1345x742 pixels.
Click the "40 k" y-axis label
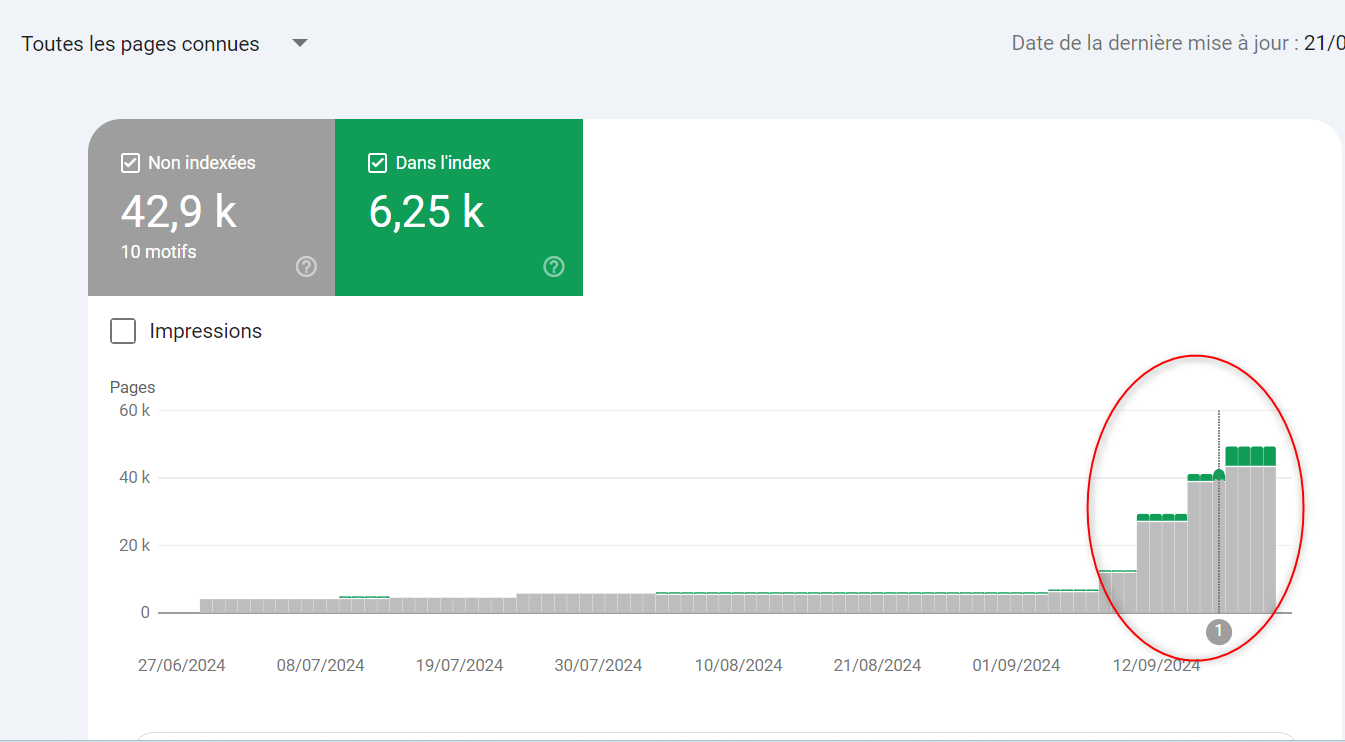tap(135, 478)
